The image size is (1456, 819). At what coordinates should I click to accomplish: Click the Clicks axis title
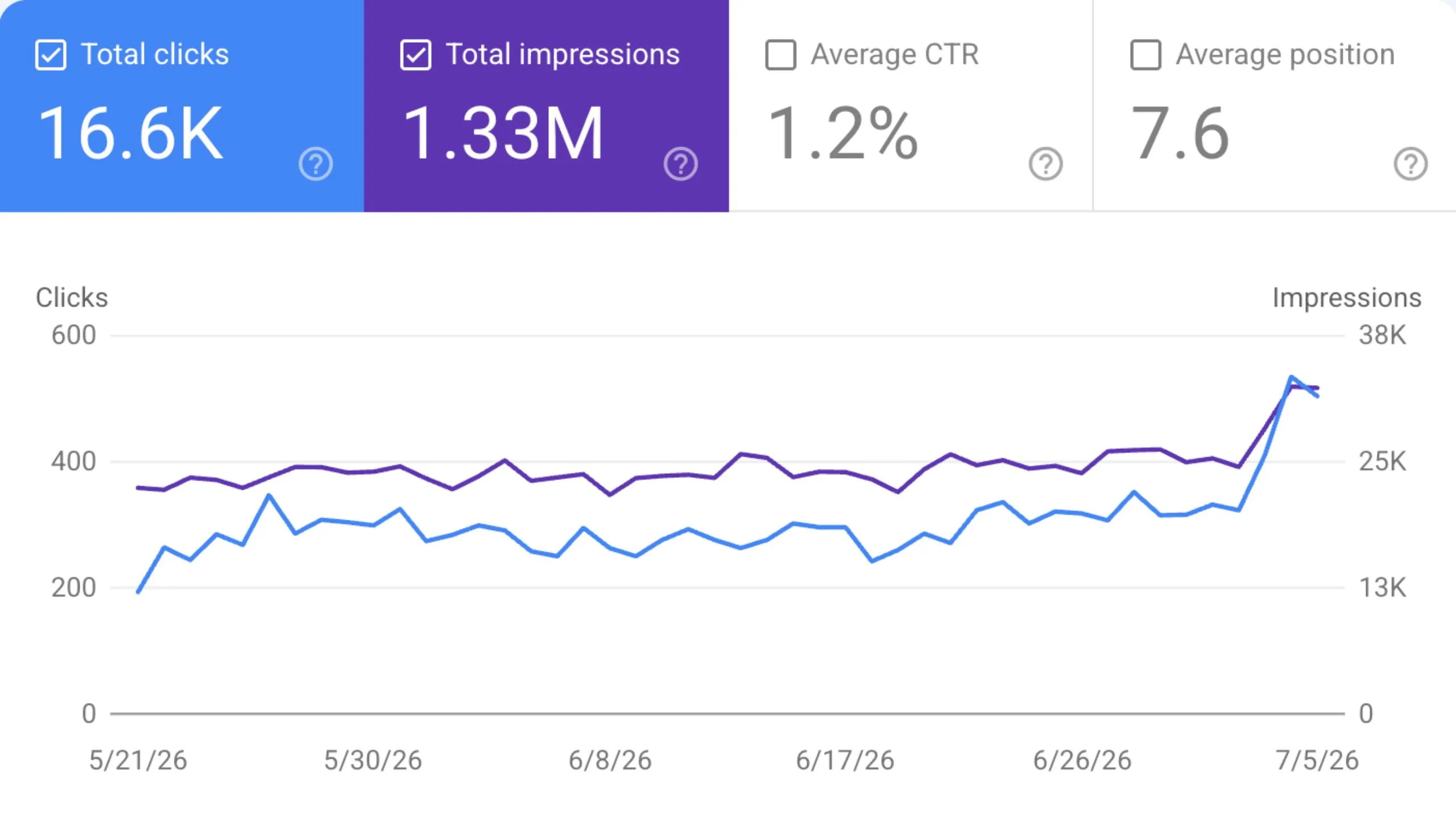72,297
